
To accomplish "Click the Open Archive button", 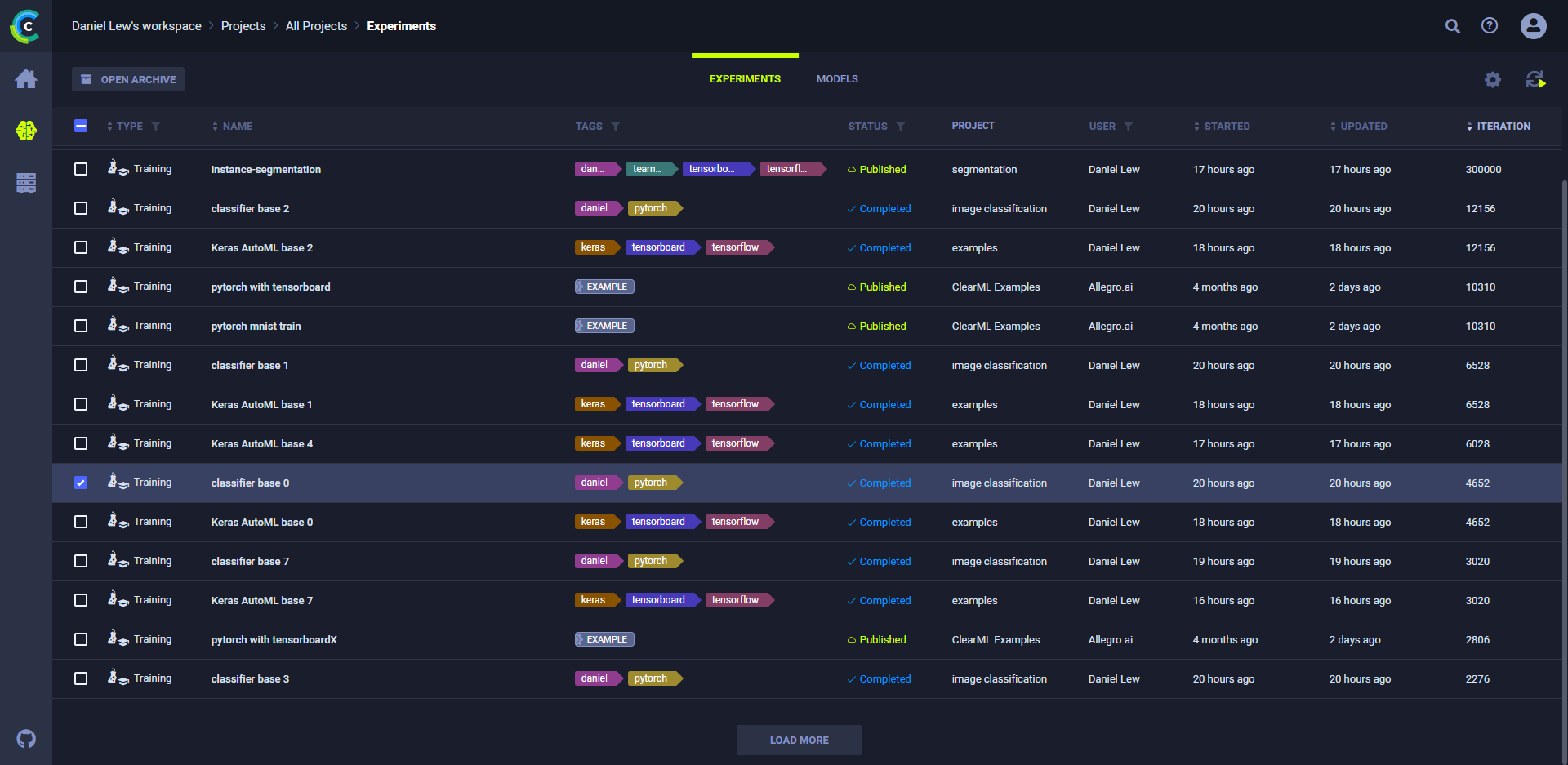I will (128, 79).
